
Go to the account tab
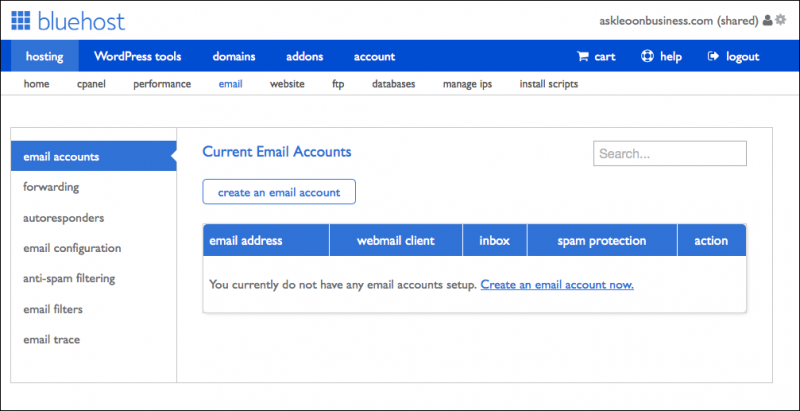[x=374, y=56]
